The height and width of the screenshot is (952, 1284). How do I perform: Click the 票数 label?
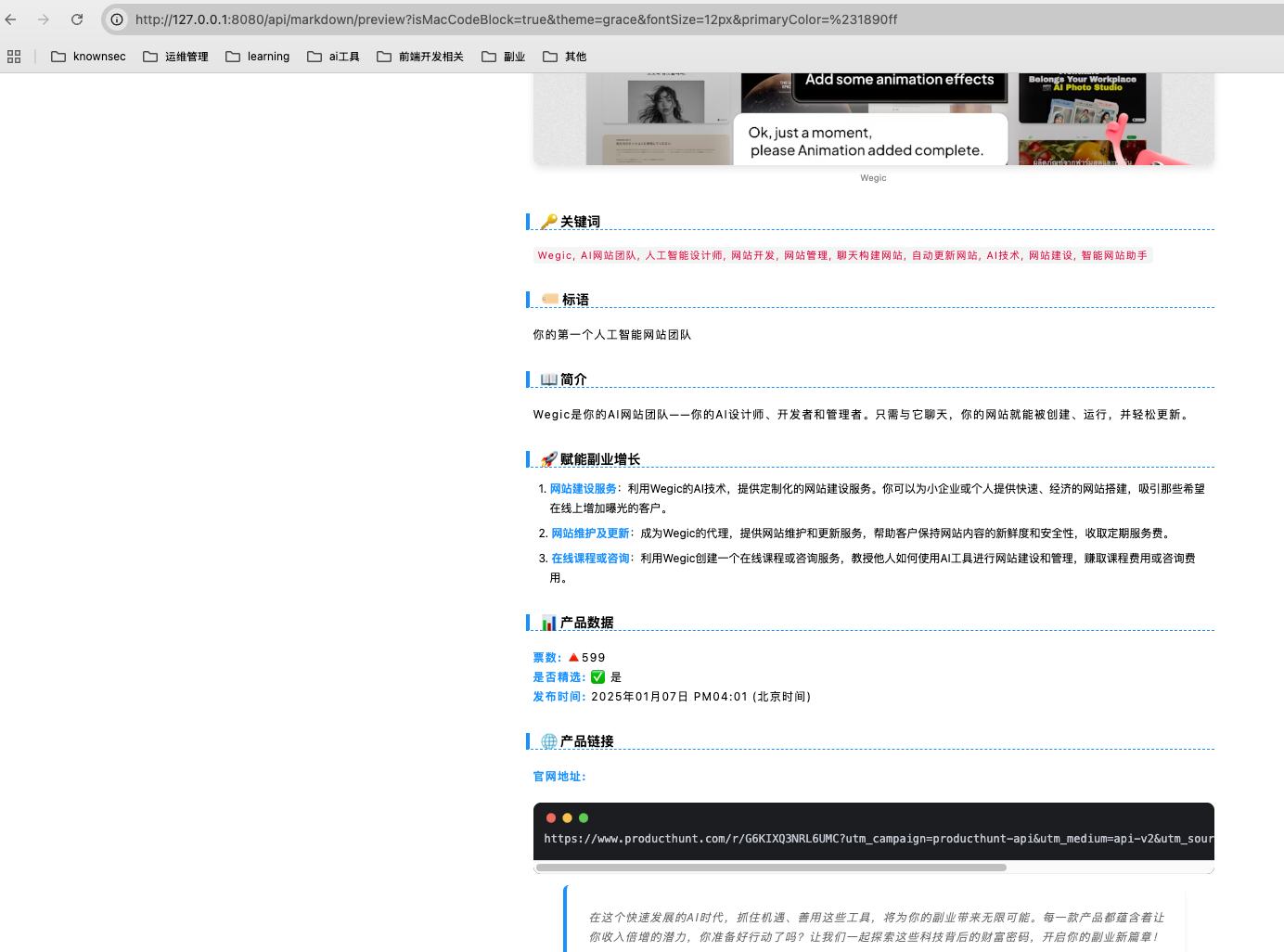546,658
